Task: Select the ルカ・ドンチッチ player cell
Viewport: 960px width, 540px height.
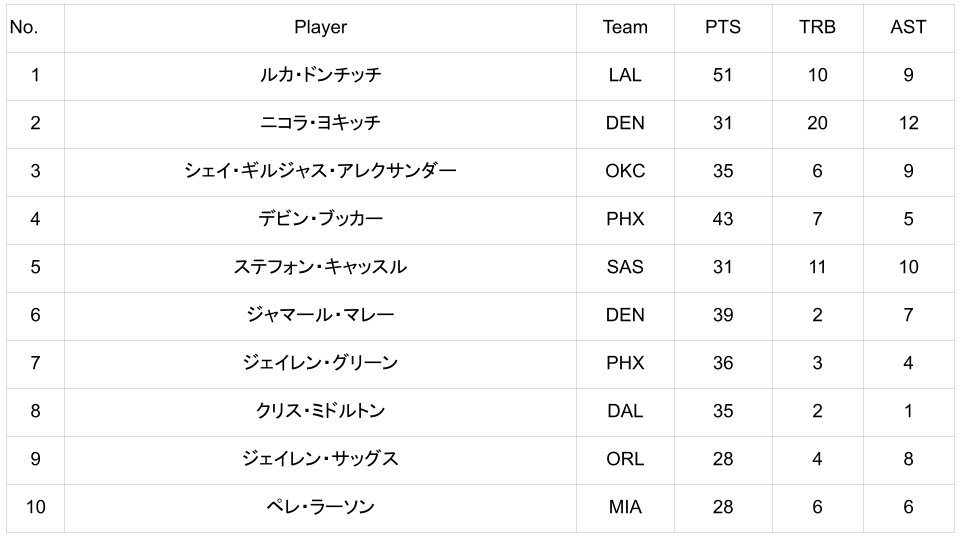Action: coord(320,75)
